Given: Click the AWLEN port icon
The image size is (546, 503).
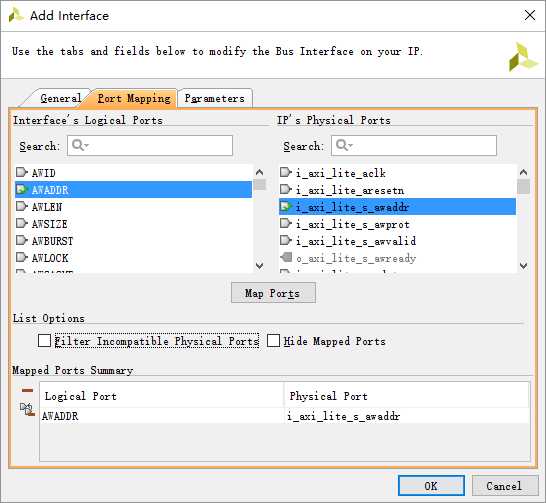Looking at the screenshot, I should (22, 206).
